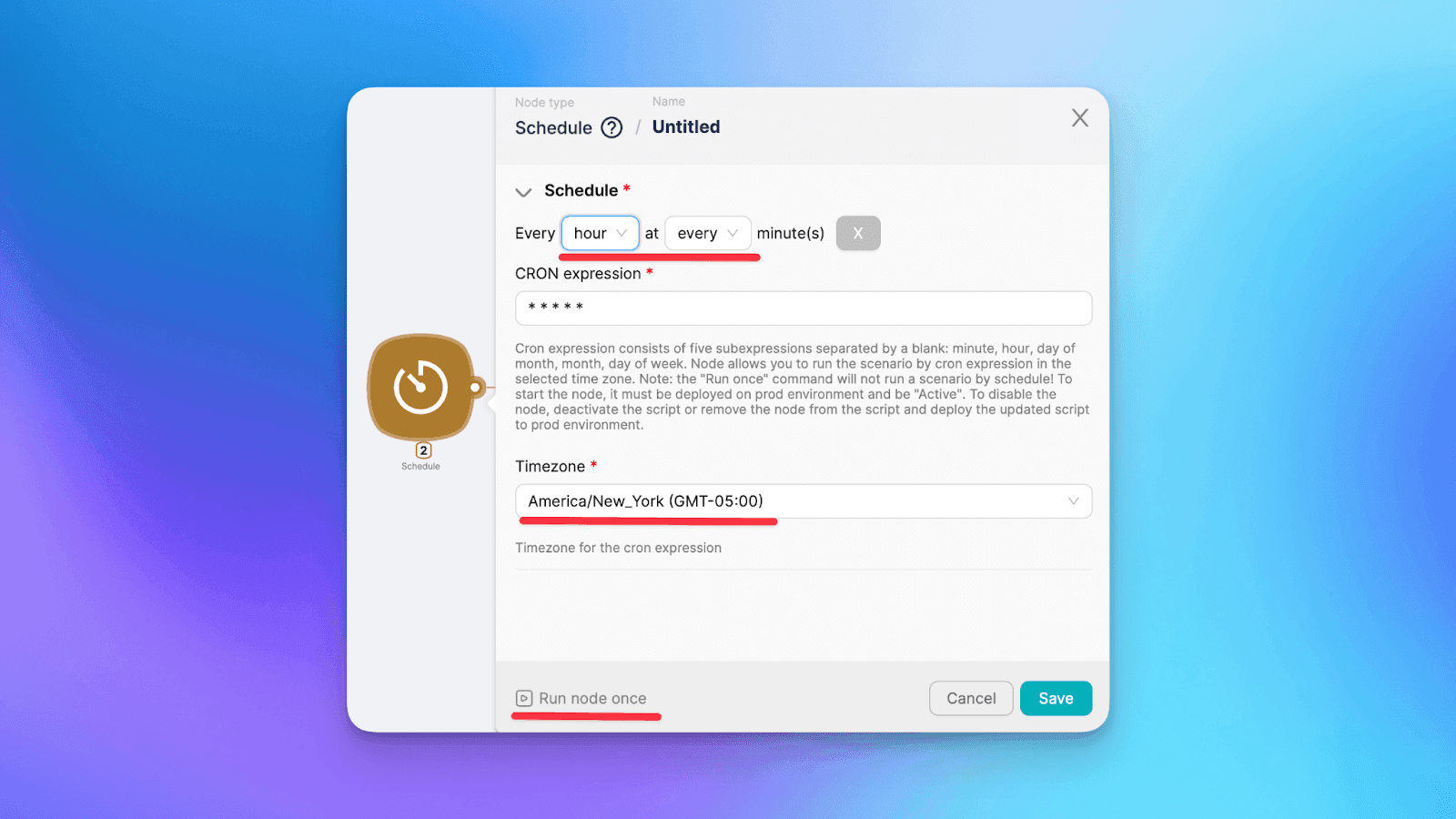
Task: Click the Run node once play icon
Action: pos(524,699)
